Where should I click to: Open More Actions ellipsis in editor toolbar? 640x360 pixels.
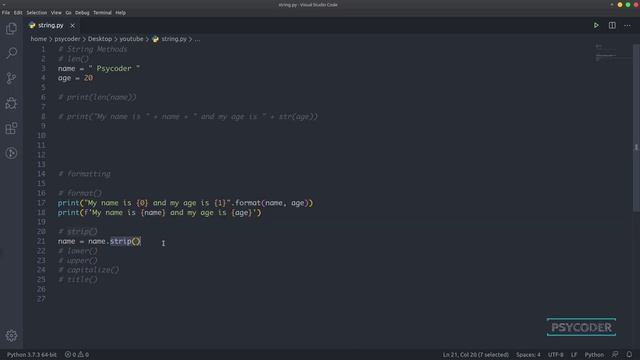[x=627, y=25]
